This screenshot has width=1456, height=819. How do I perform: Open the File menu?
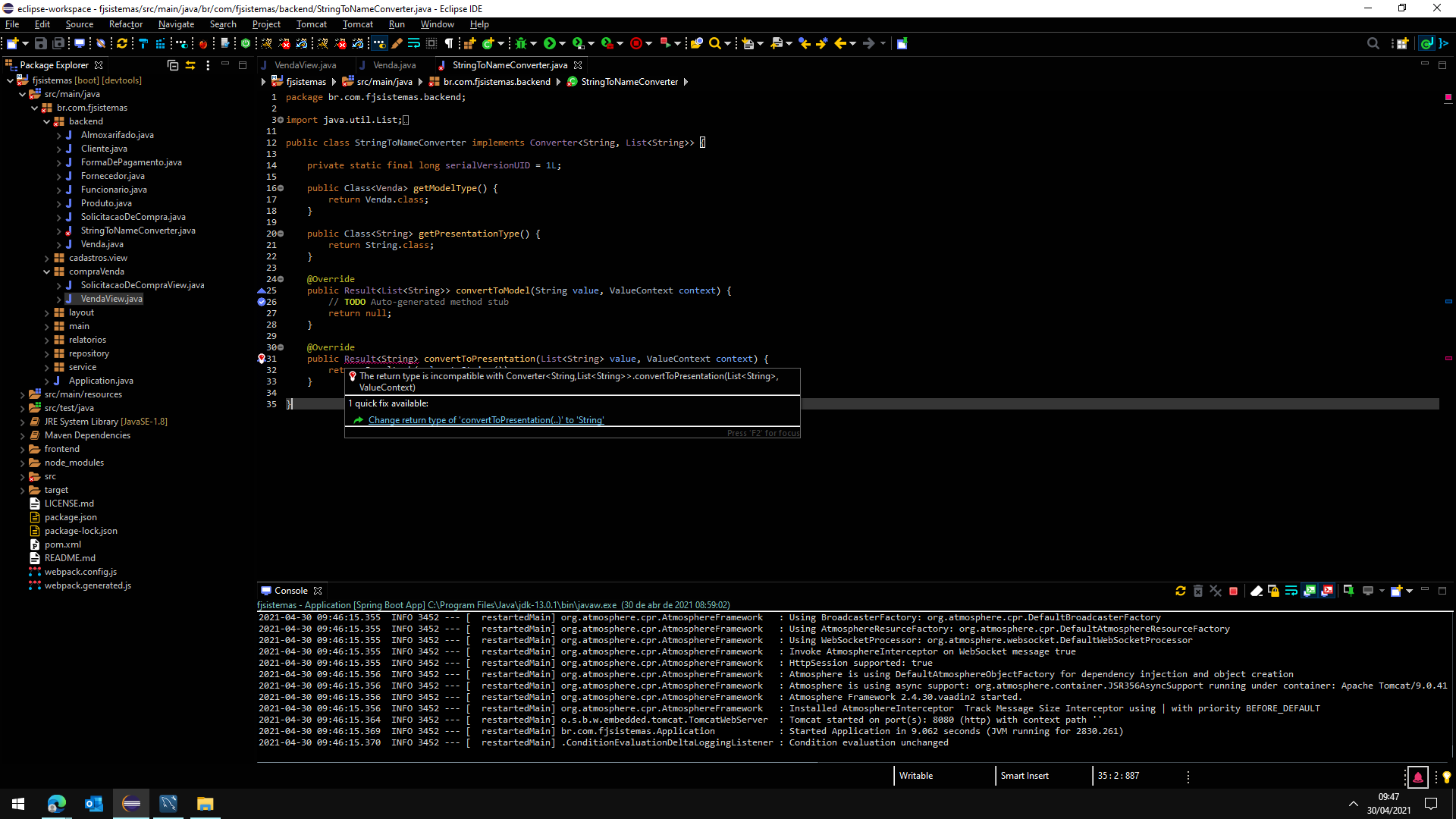tap(12, 24)
